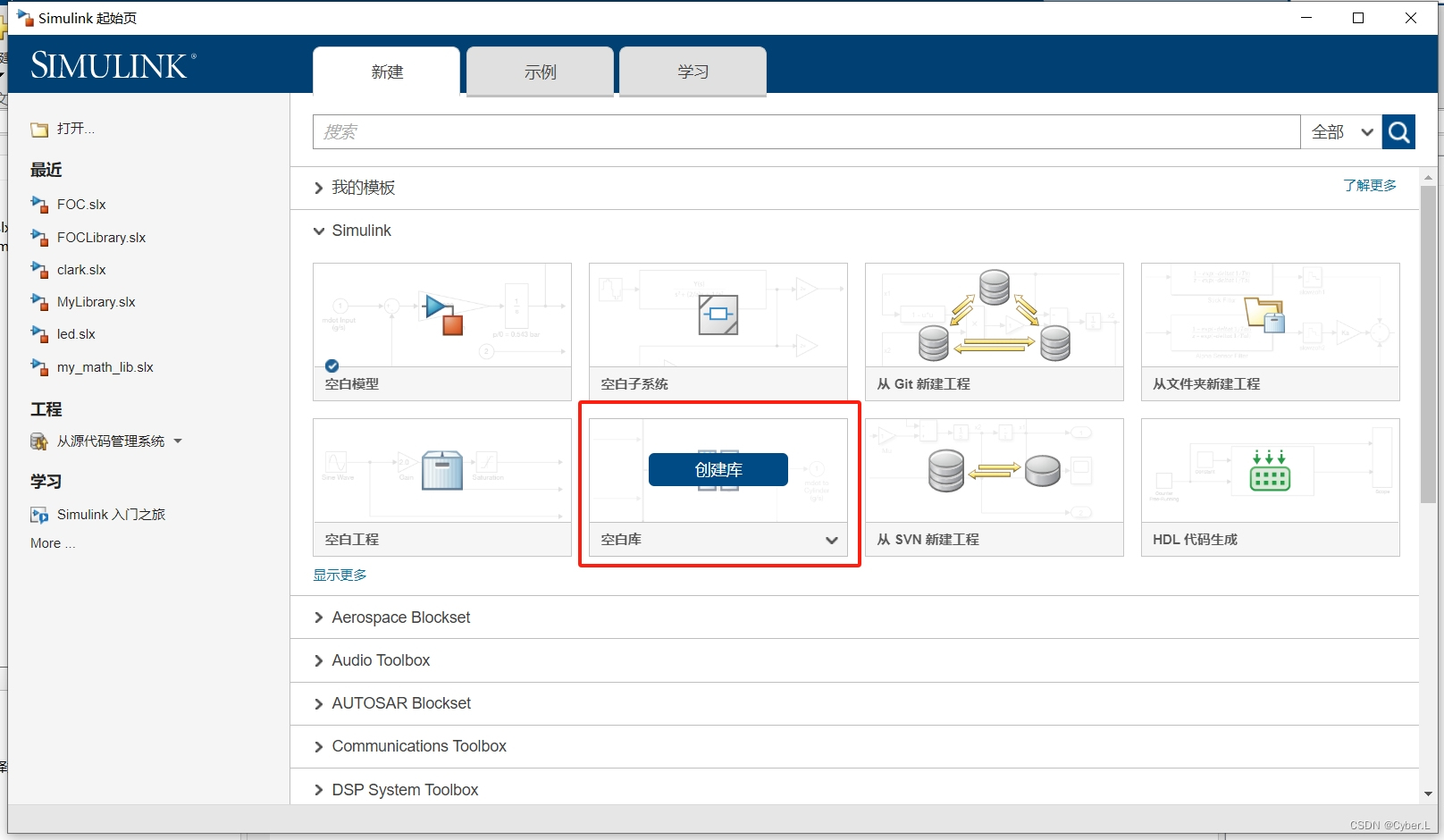Open recent file FOC.slx
This screenshot has width=1444, height=840.
pyautogui.click(x=81, y=205)
